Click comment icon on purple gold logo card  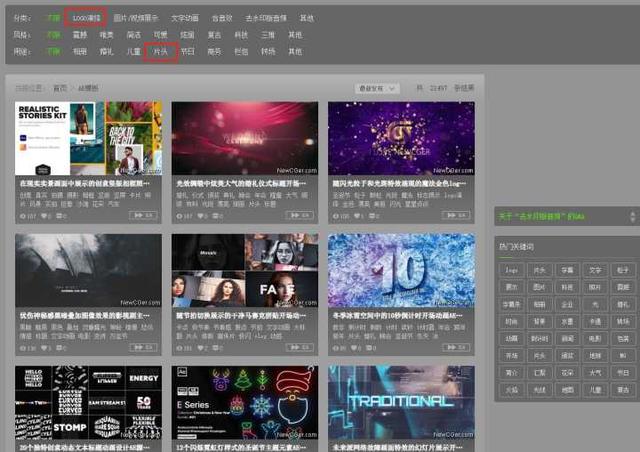pos(372,216)
